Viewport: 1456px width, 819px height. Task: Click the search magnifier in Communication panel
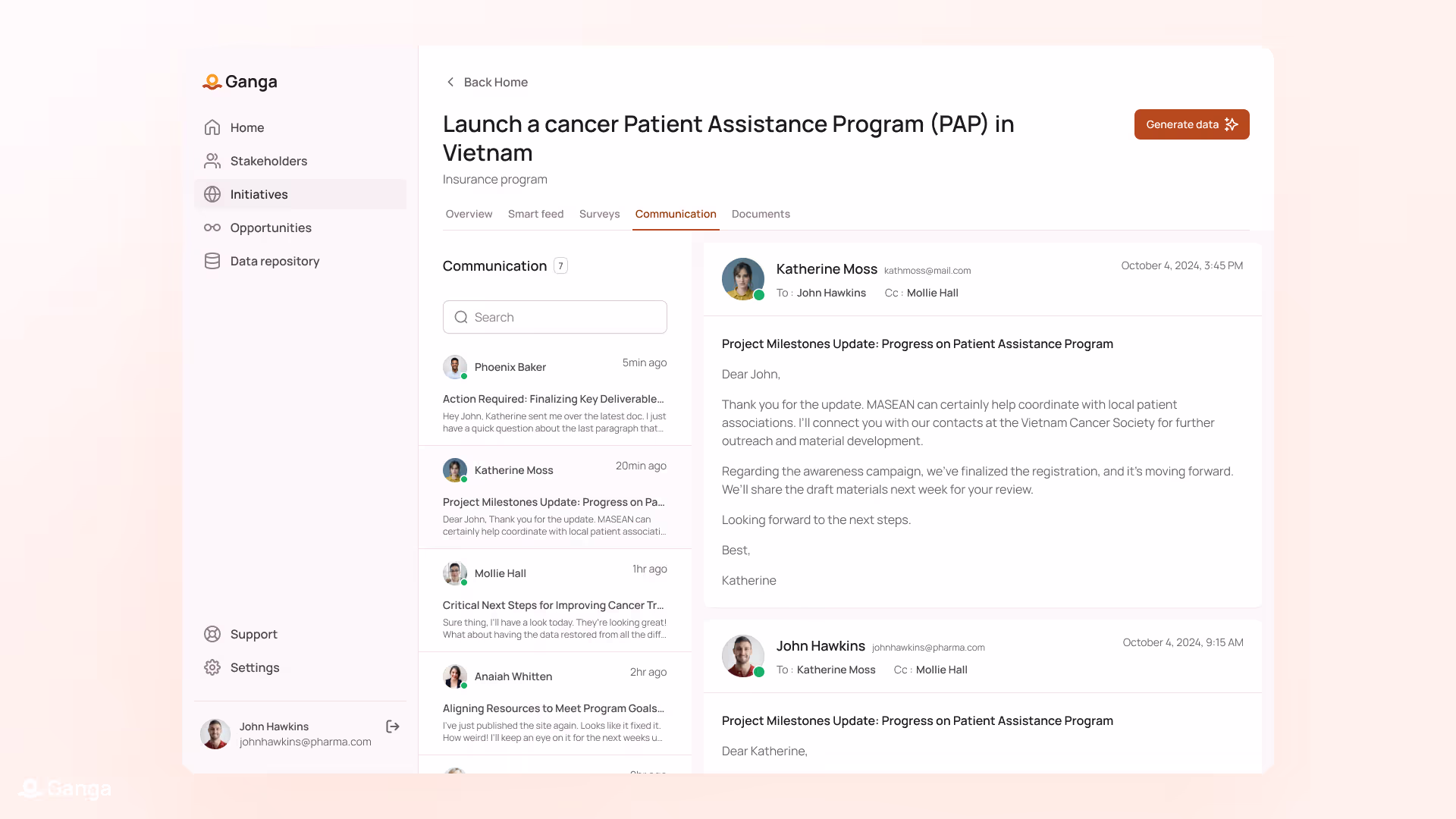(x=461, y=317)
